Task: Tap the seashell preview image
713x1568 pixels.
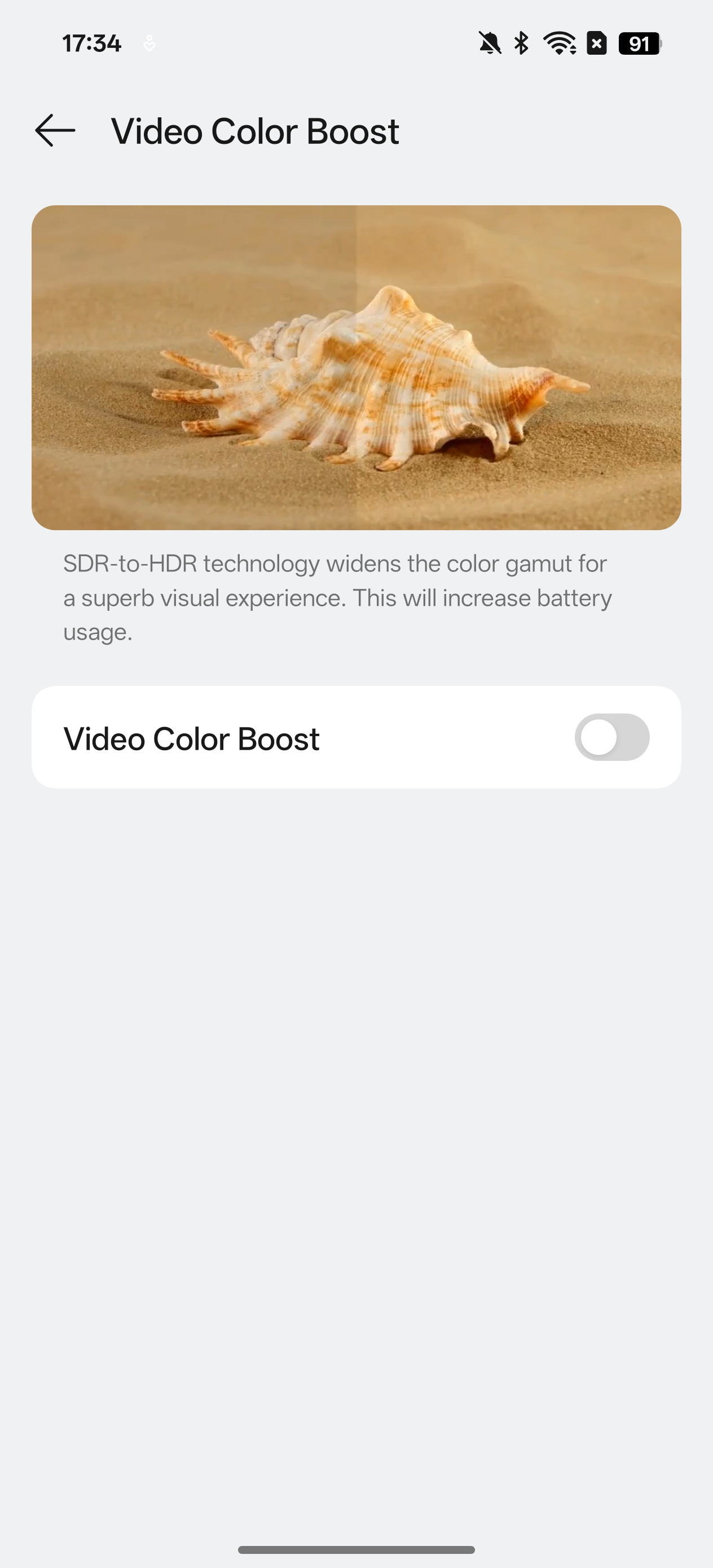Action: [356, 368]
